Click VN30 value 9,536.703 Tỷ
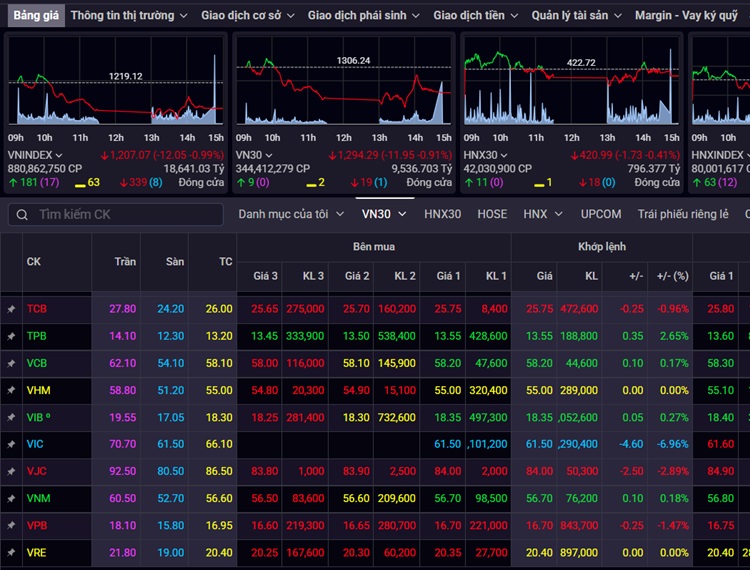 tap(422, 169)
